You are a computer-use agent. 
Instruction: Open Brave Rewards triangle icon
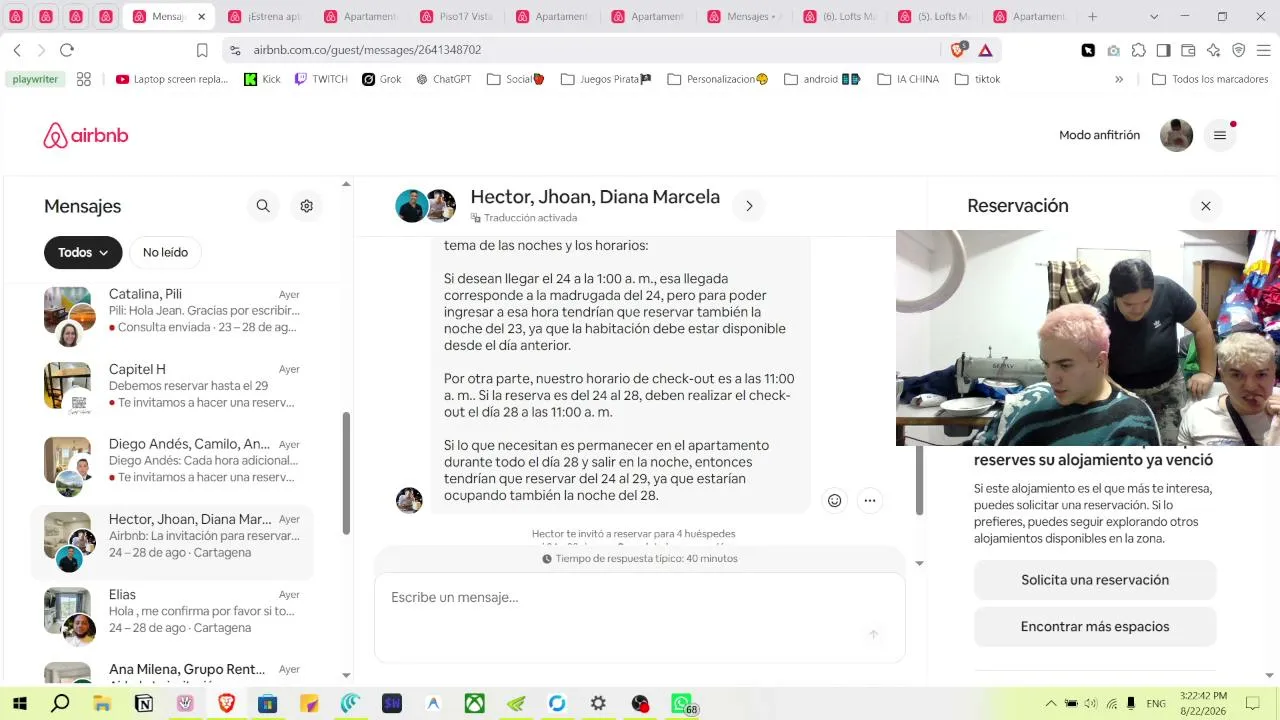pos(985,50)
